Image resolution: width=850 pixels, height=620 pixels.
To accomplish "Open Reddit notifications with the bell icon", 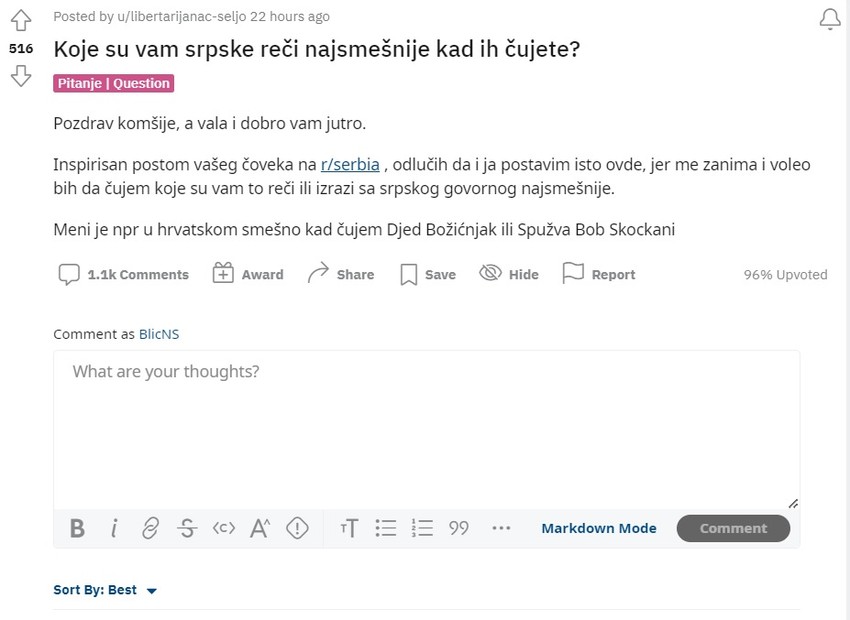I will [x=829, y=18].
